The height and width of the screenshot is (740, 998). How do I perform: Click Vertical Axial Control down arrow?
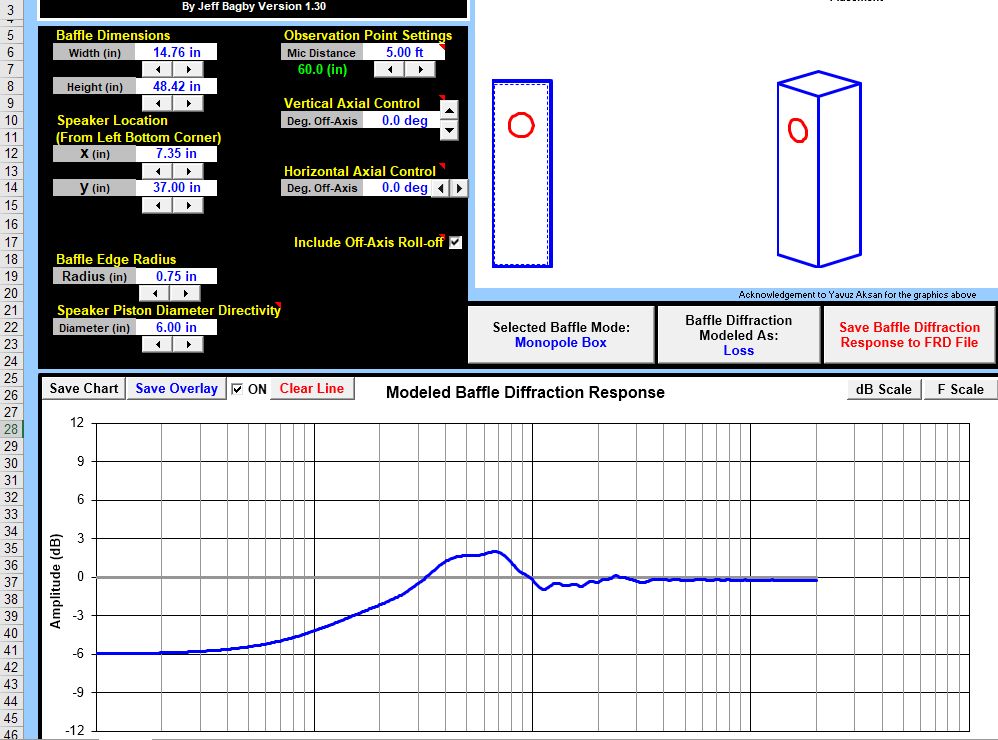pos(449,130)
